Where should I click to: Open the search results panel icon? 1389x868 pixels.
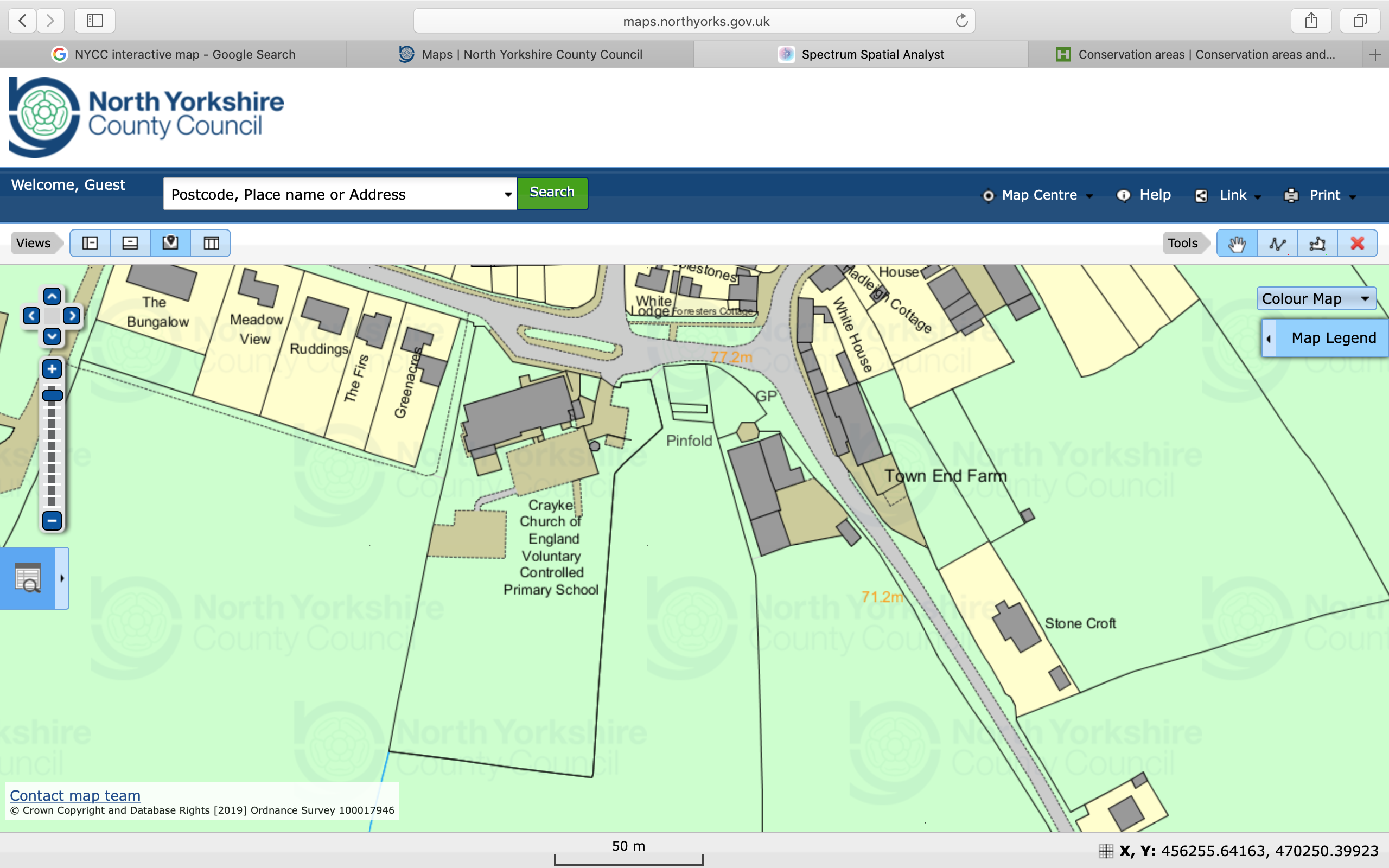(x=28, y=578)
